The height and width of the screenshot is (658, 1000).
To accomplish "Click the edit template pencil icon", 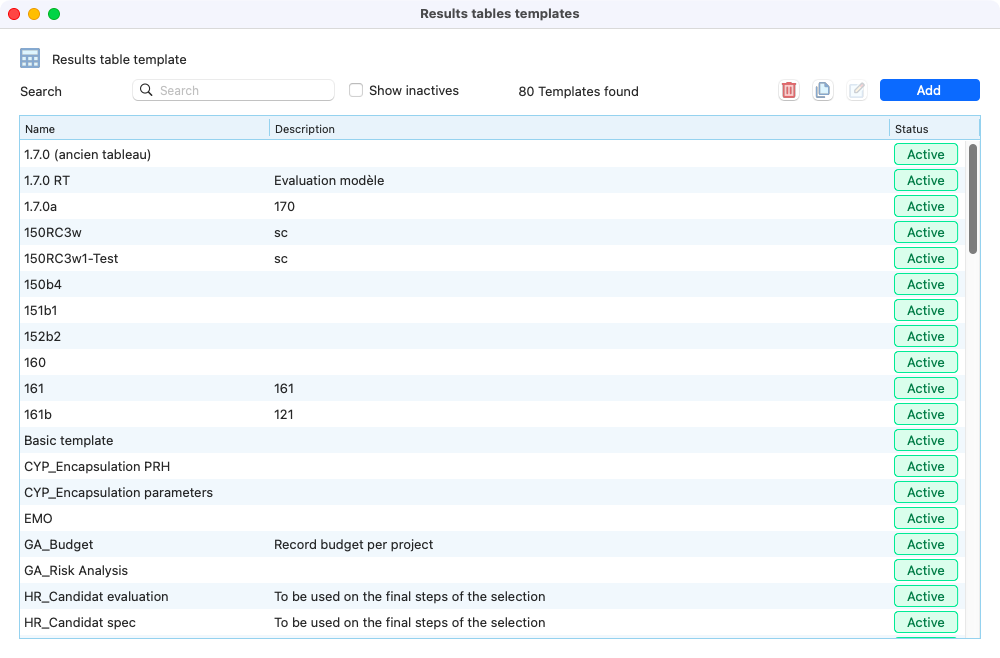I will click(x=857, y=91).
